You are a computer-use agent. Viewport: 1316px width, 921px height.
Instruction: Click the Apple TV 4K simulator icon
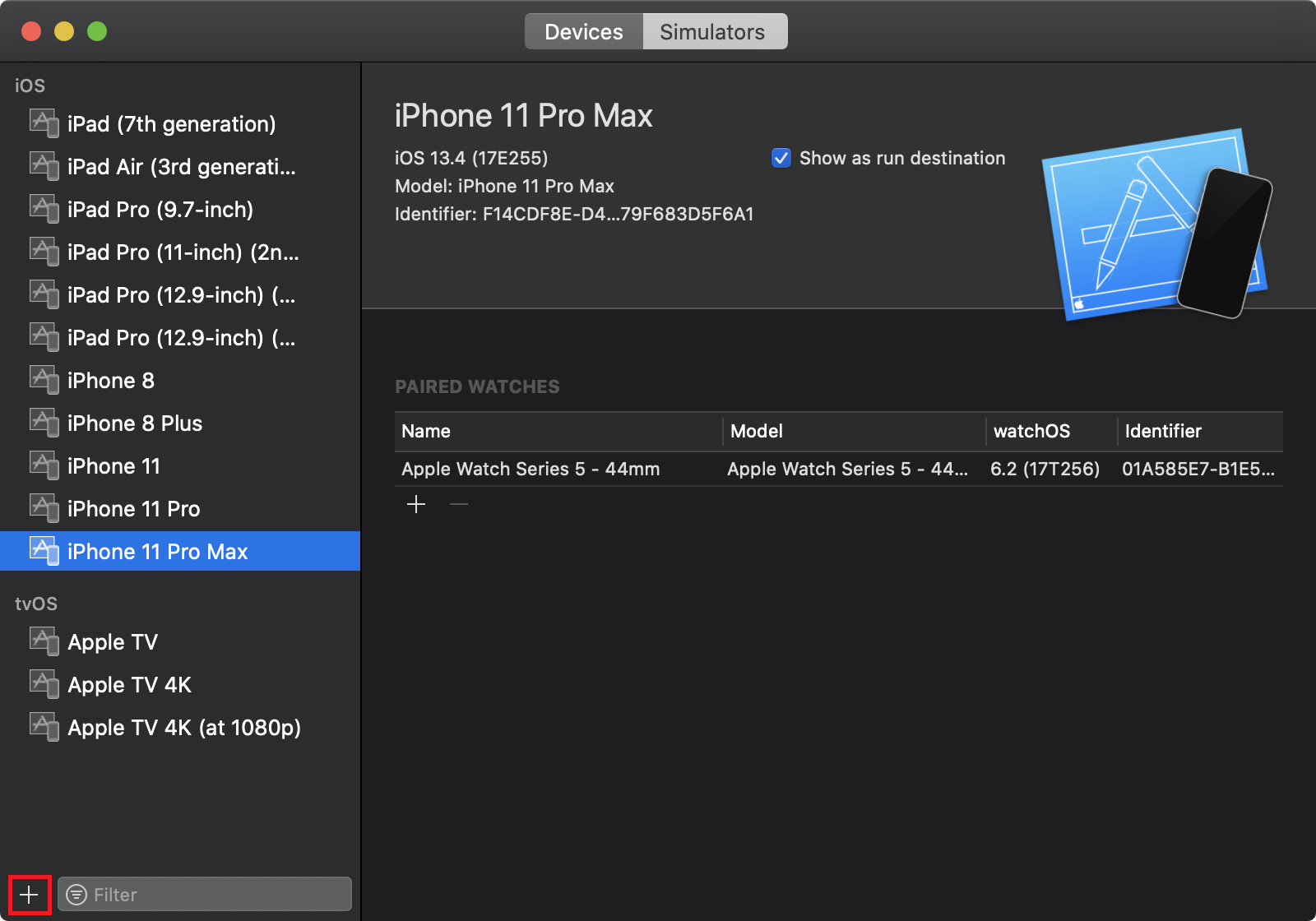44,684
